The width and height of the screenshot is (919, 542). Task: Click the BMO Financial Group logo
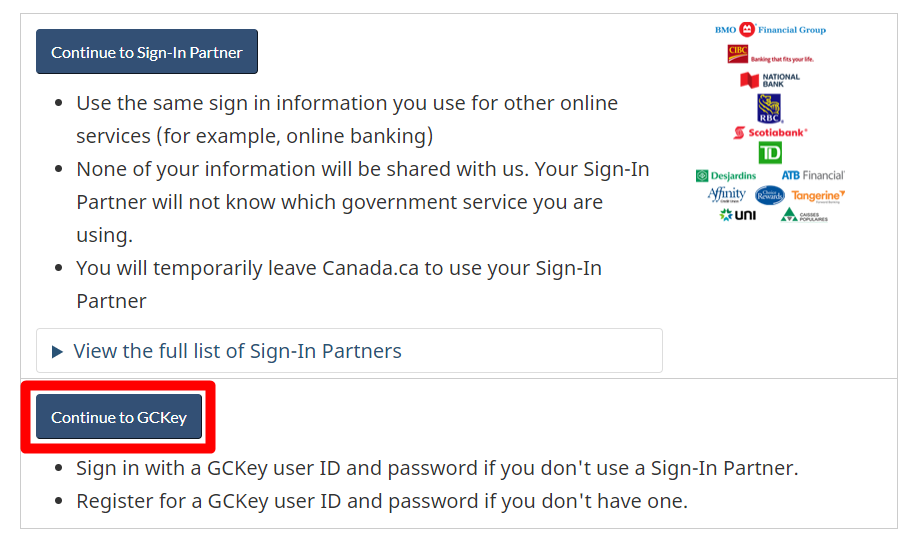(x=770, y=30)
